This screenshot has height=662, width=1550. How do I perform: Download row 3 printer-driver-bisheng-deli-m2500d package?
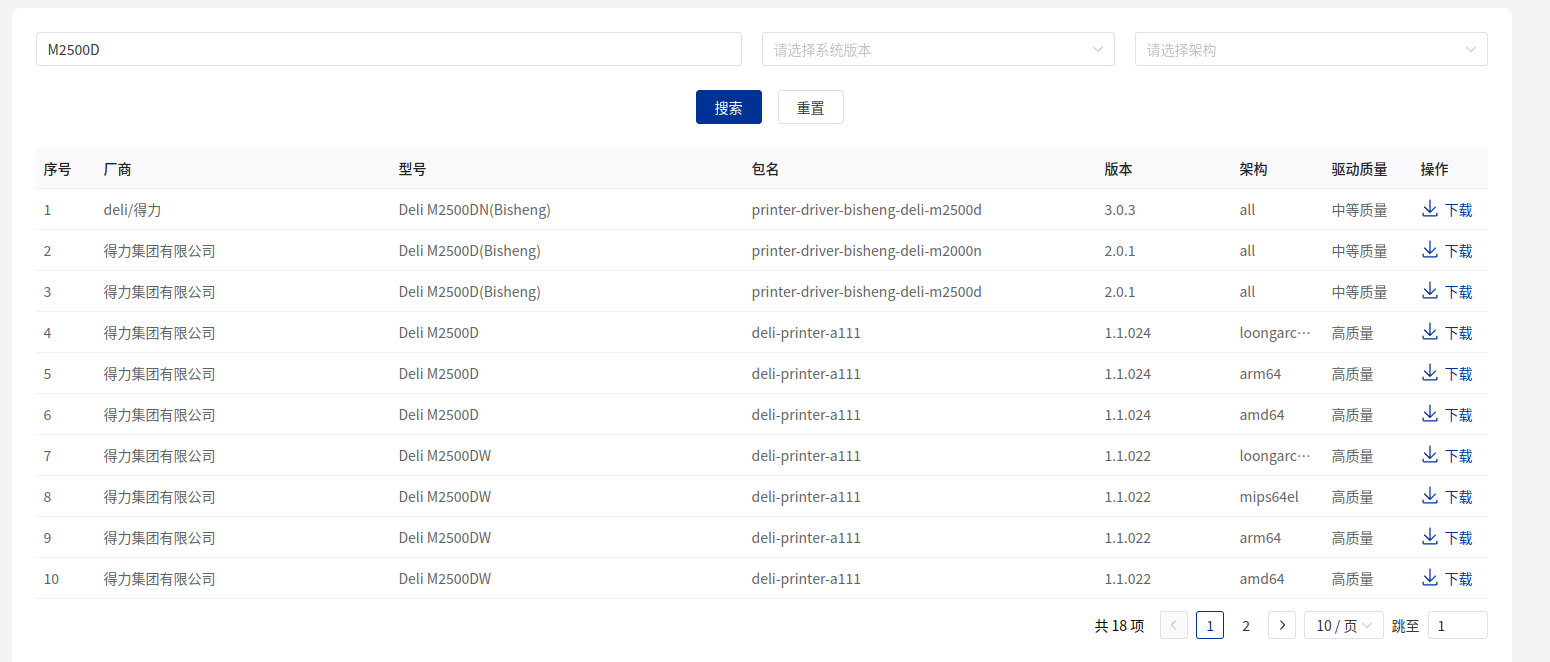coord(1447,292)
